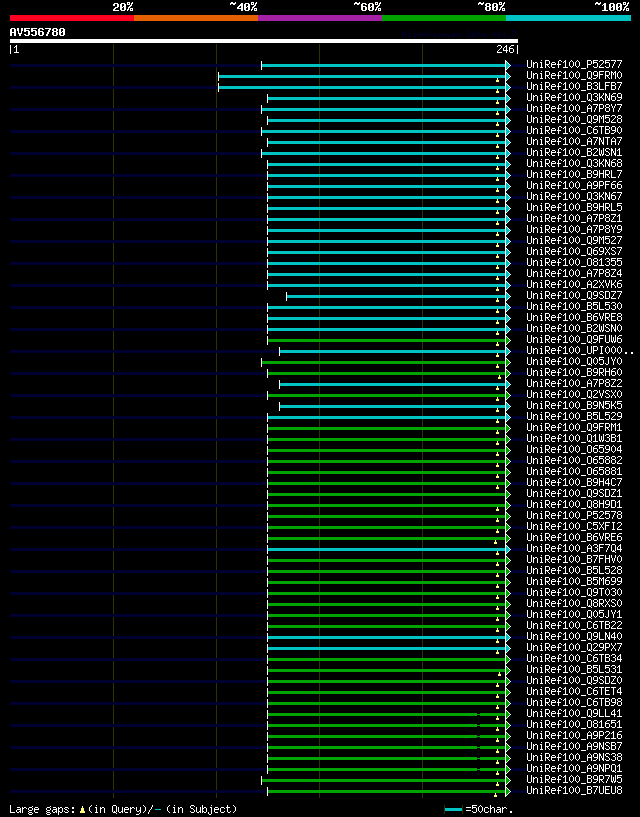The image size is (640, 817).
Task: Select the AV556780 query label
Action: click(x=38, y=32)
